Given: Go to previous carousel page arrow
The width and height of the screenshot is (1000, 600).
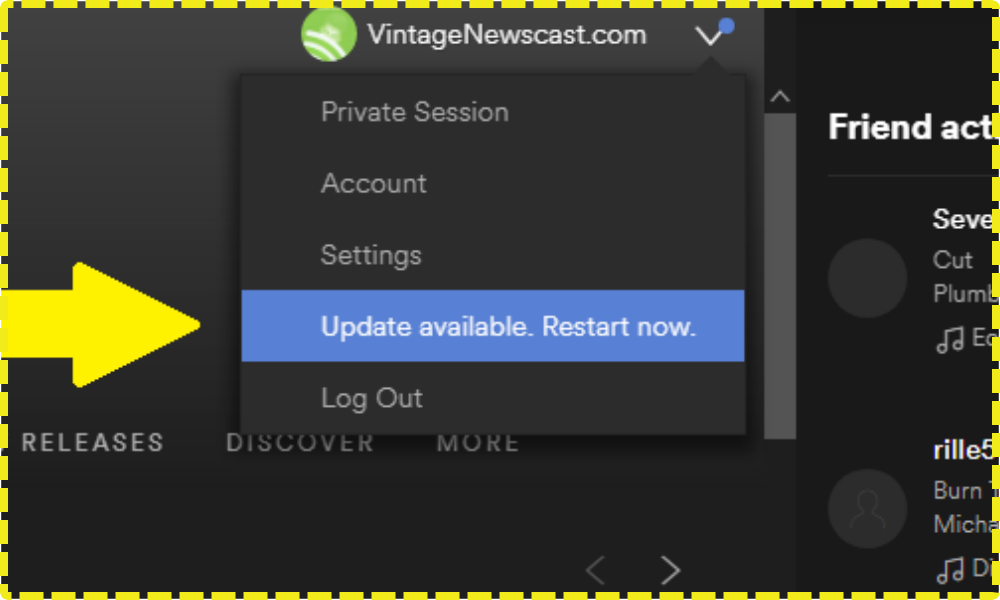Looking at the screenshot, I should 596,569.
